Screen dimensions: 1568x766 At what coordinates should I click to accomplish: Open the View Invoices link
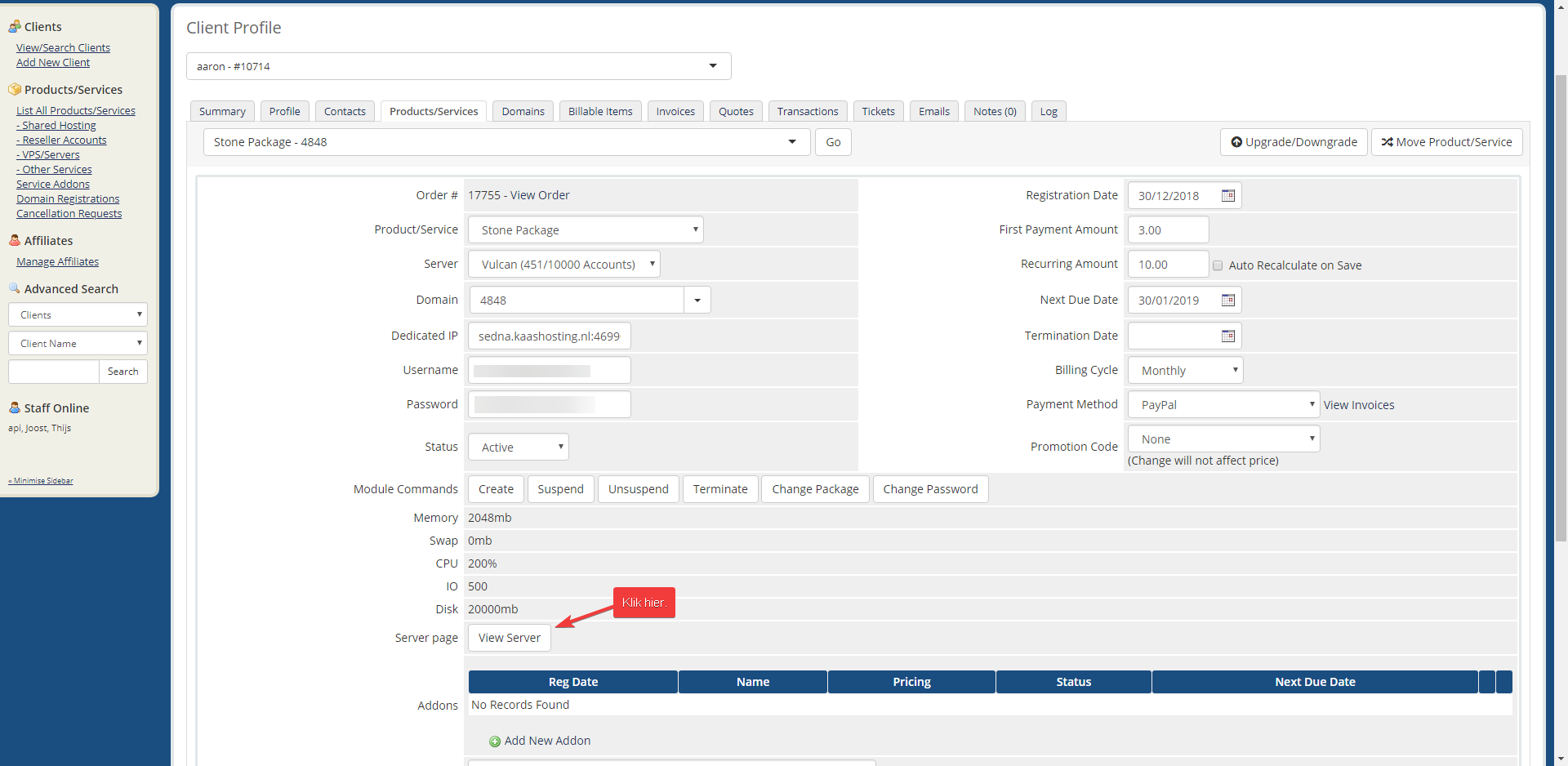[1359, 405]
